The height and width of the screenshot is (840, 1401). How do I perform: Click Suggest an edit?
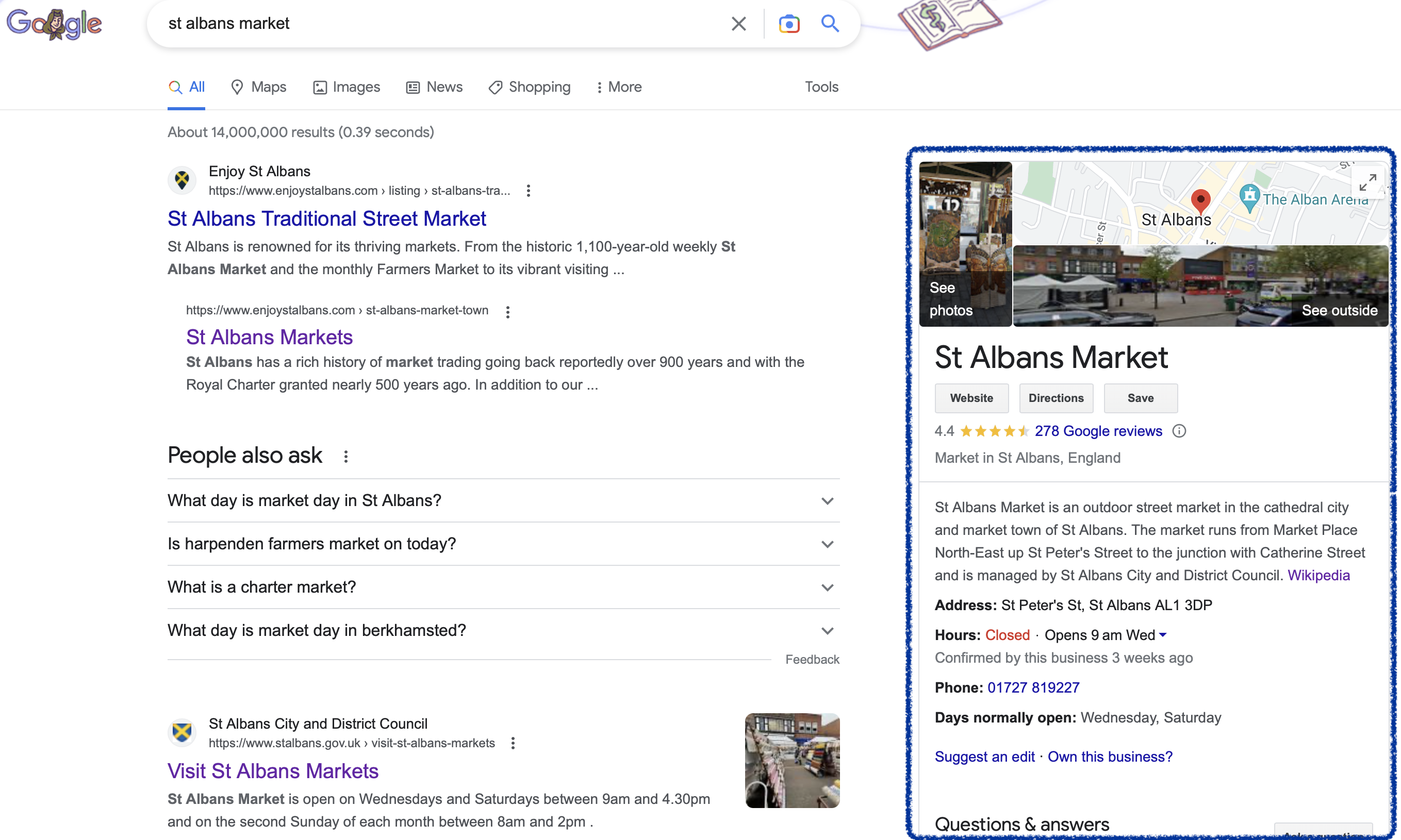click(985, 758)
